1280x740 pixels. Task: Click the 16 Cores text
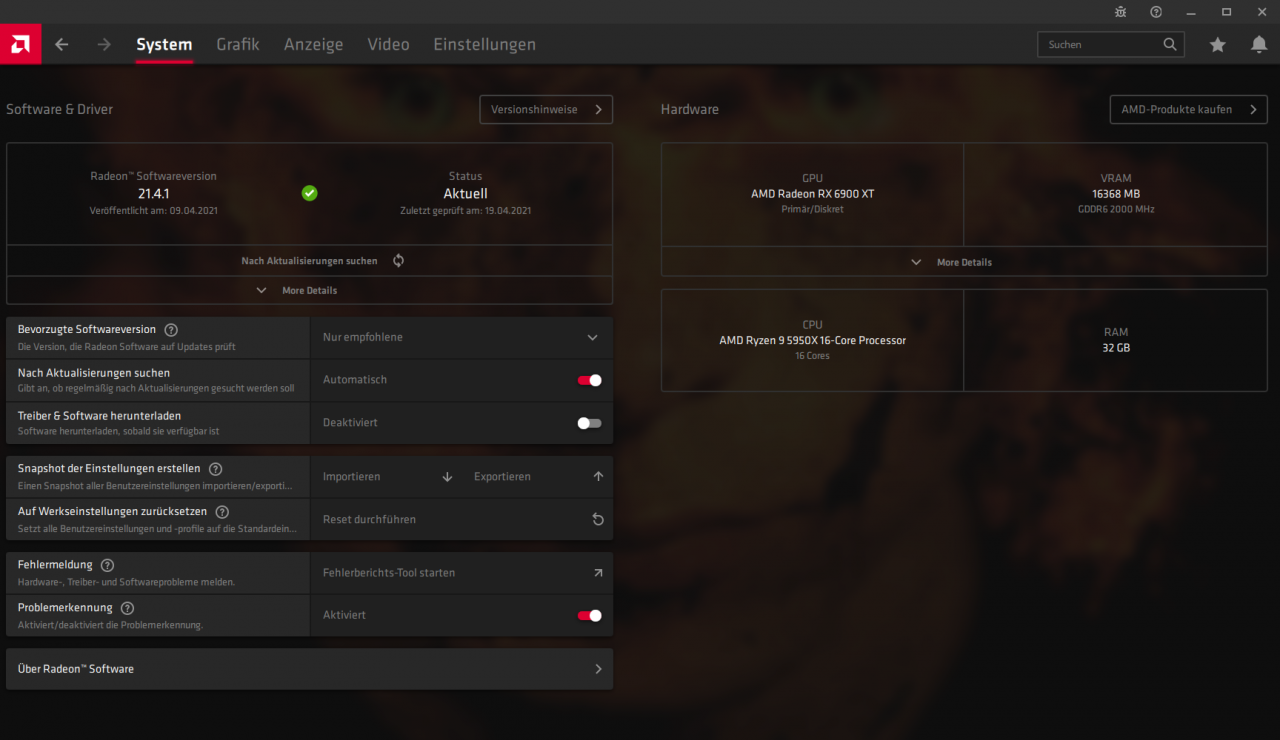coord(812,356)
